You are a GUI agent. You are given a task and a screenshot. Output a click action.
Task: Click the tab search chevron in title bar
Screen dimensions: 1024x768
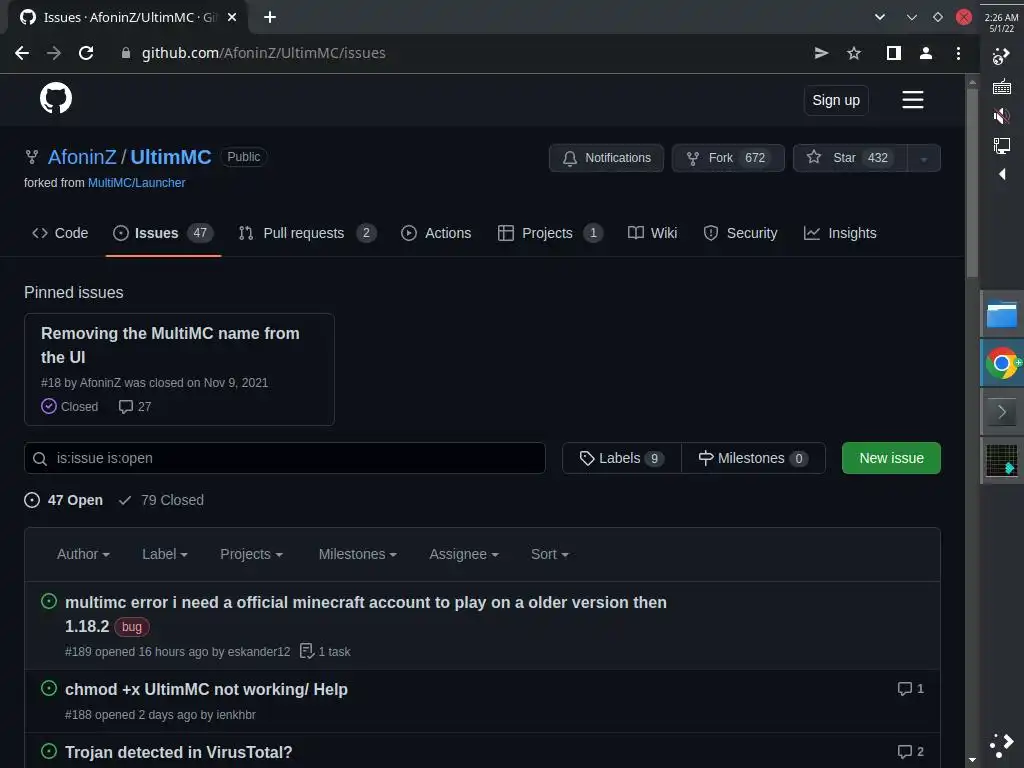click(880, 17)
